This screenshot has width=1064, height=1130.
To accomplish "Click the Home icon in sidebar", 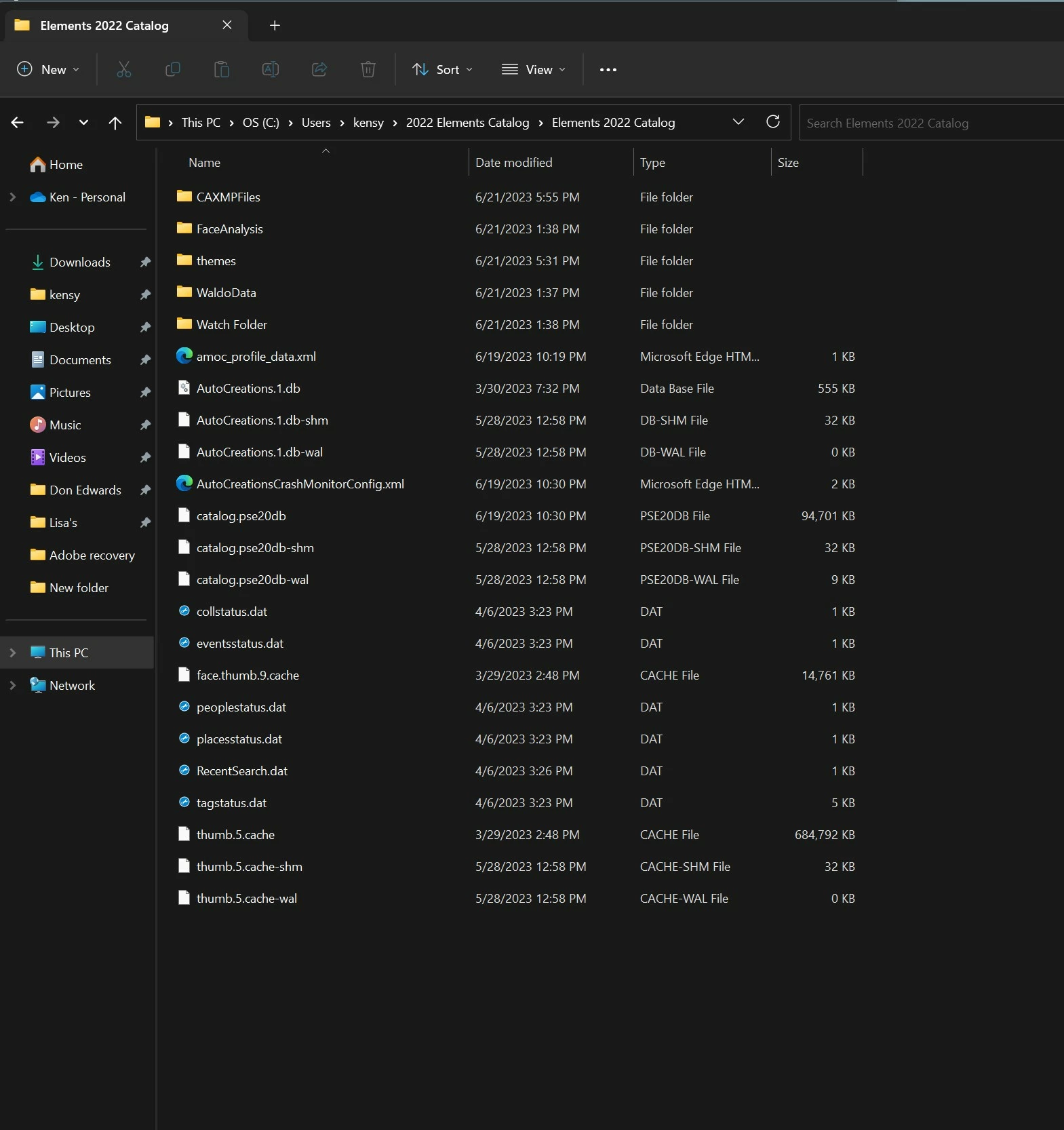I will (38, 164).
